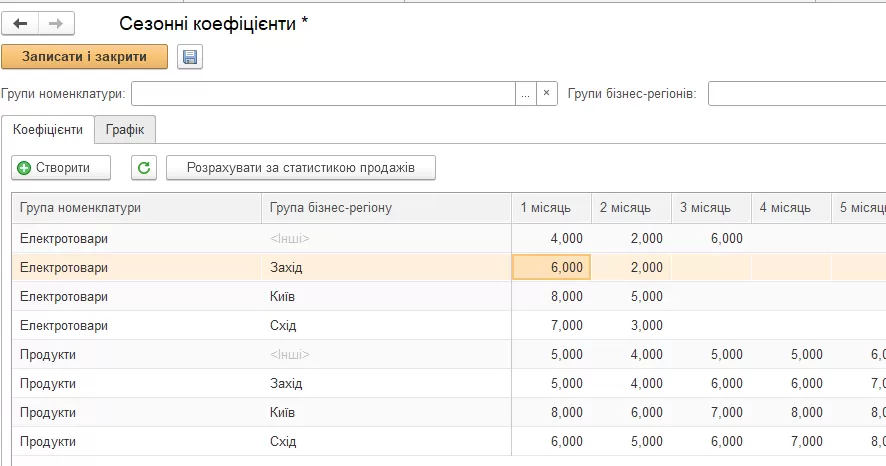Viewport: 886px width, 466px height.
Task: Click 1 місяць value 4,000 for Електротовари Інші
Action: (x=551, y=238)
